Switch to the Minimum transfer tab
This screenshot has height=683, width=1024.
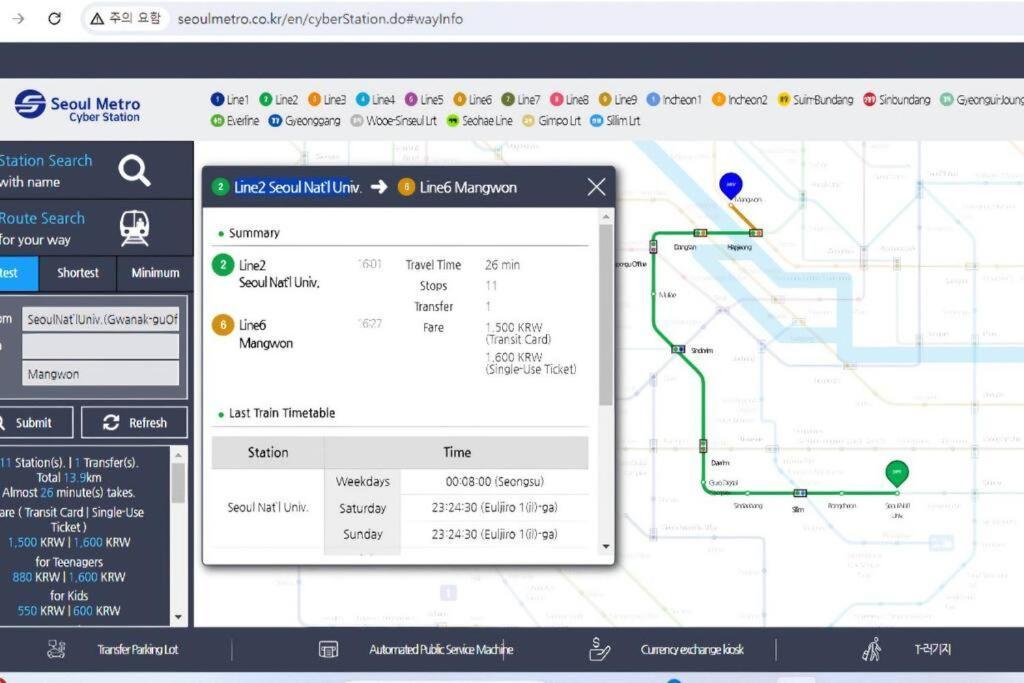point(155,273)
